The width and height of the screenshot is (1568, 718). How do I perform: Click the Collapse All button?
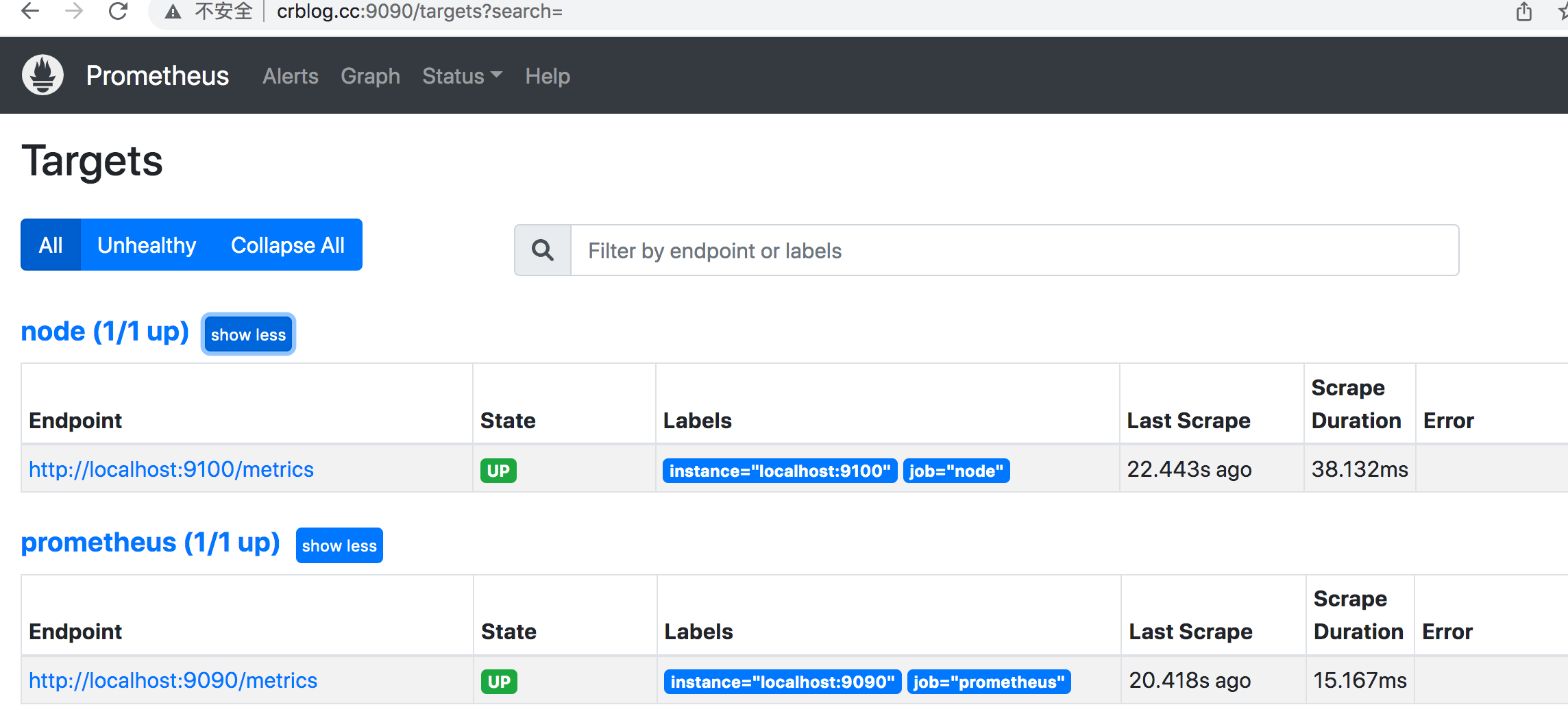click(x=288, y=245)
